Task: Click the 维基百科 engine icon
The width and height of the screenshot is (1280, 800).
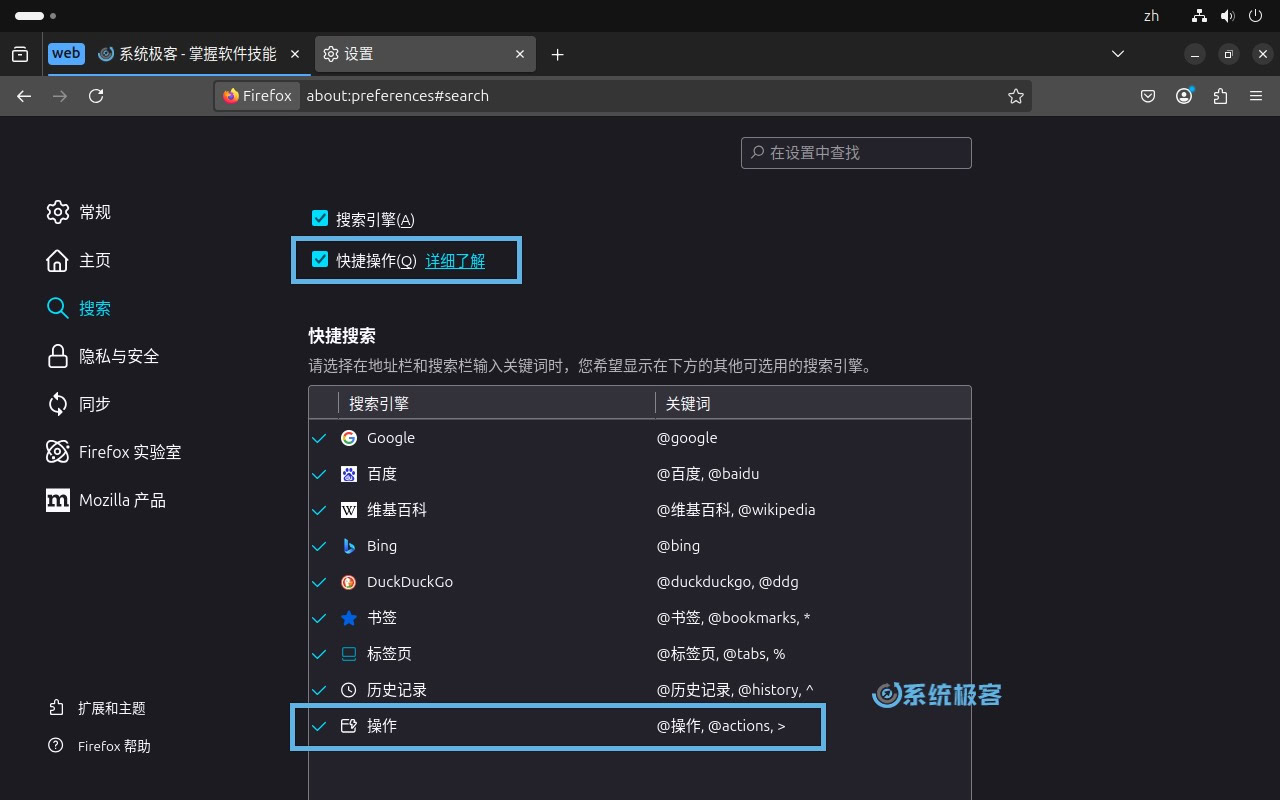Action: coord(349,510)
